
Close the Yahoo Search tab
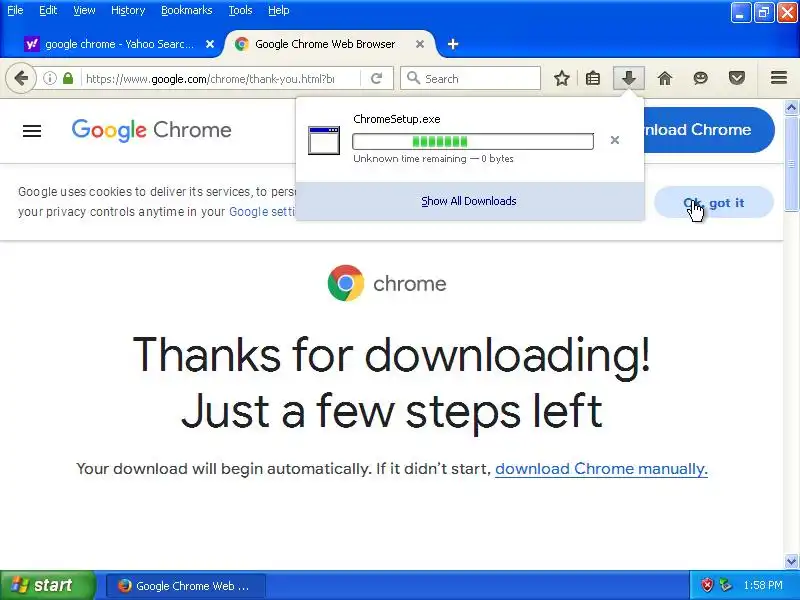[x=210, y=44]
